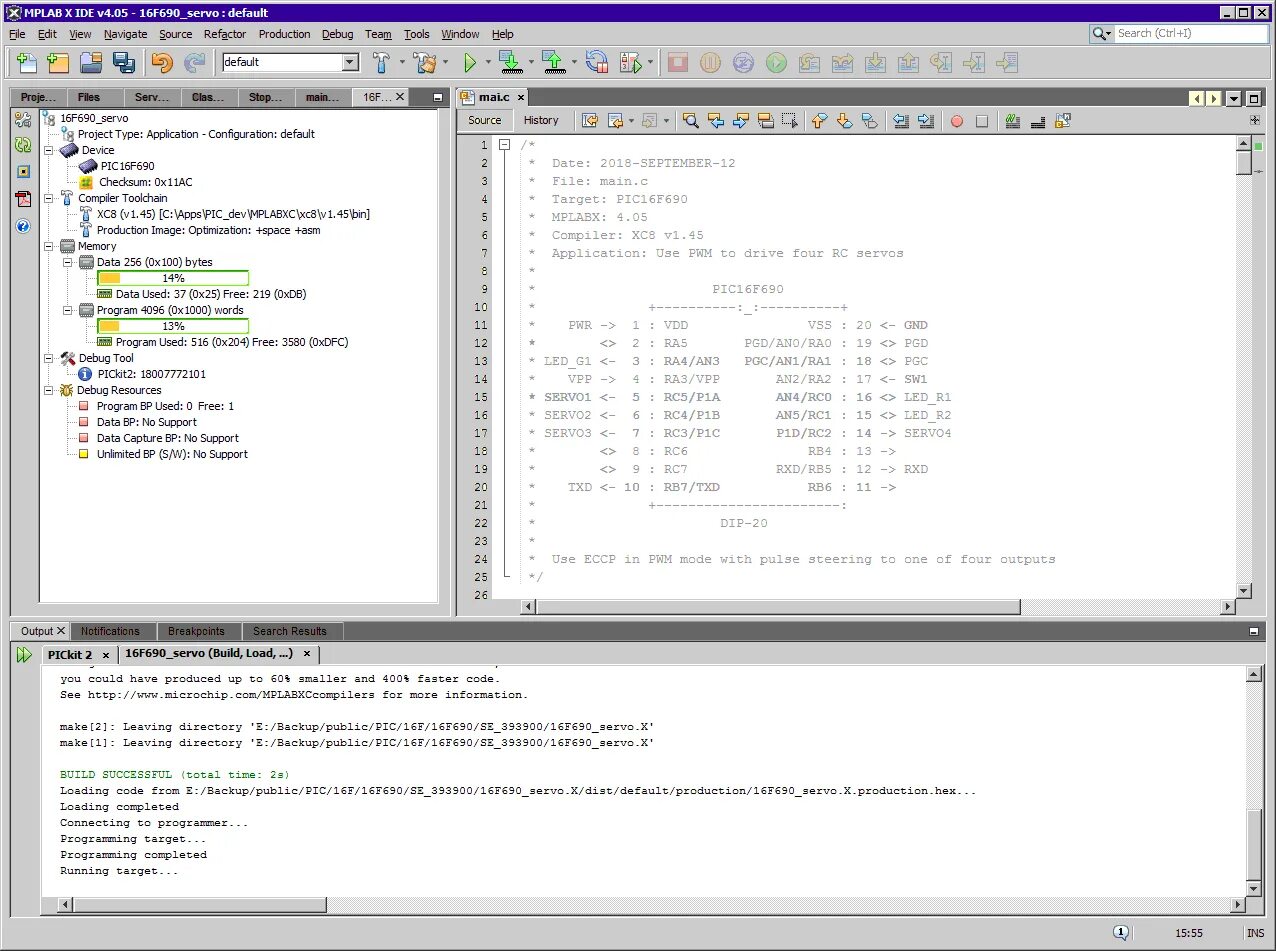Save all files using the diskette icon
Viewport: 1276px width, 951px height.
point(124,62)
